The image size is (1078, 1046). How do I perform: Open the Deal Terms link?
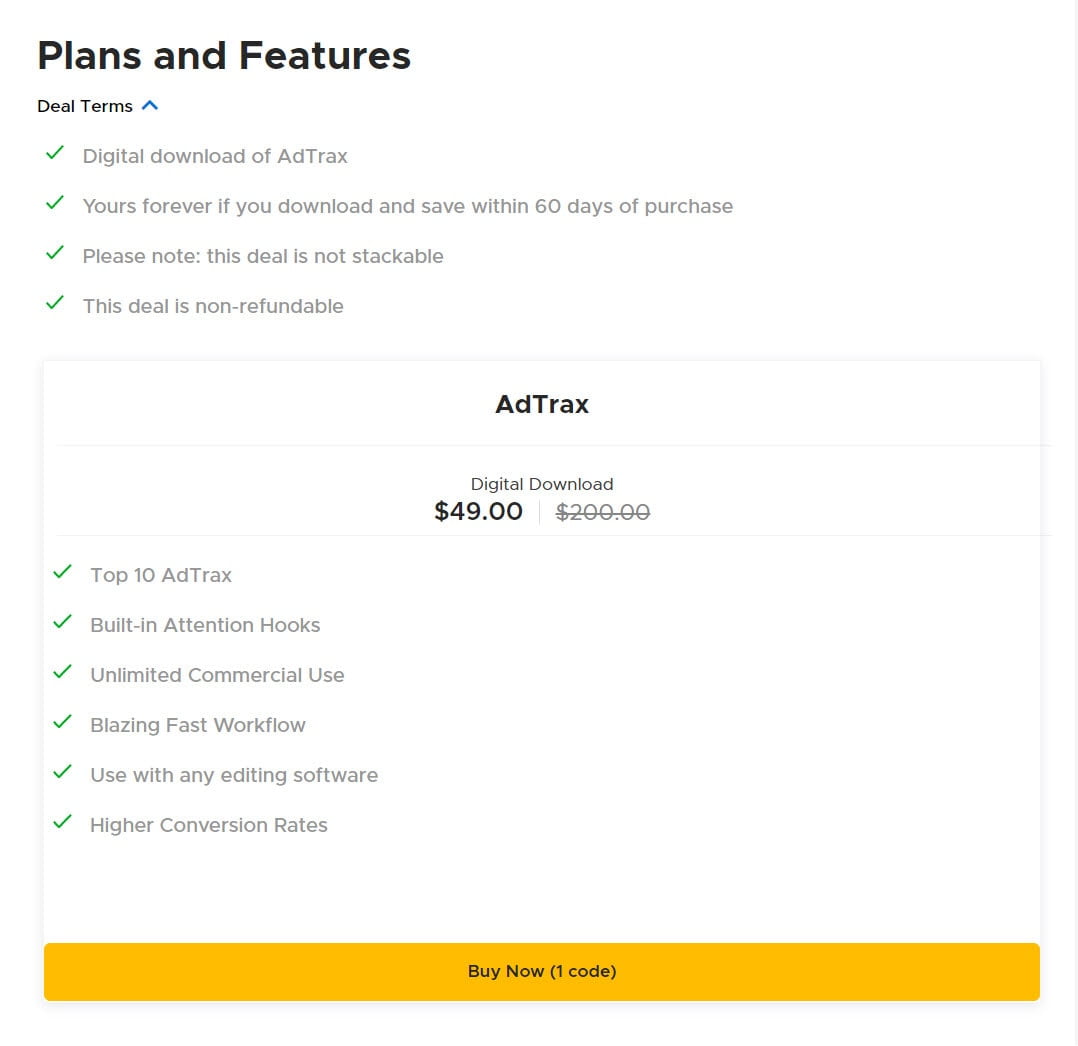point(84,106)
